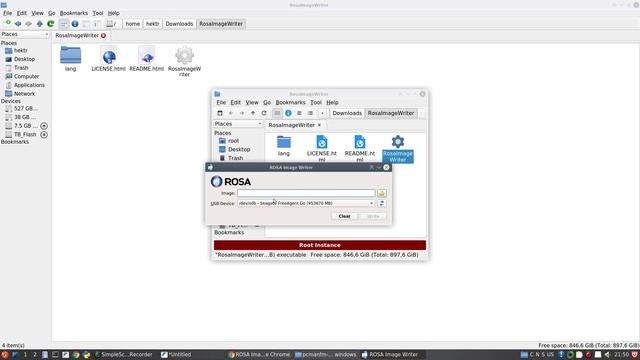This screenshot has width=640, height=360.
Task: Switch to detailed list view in root pcmanfm toolbar
Action: click(310, 113)
